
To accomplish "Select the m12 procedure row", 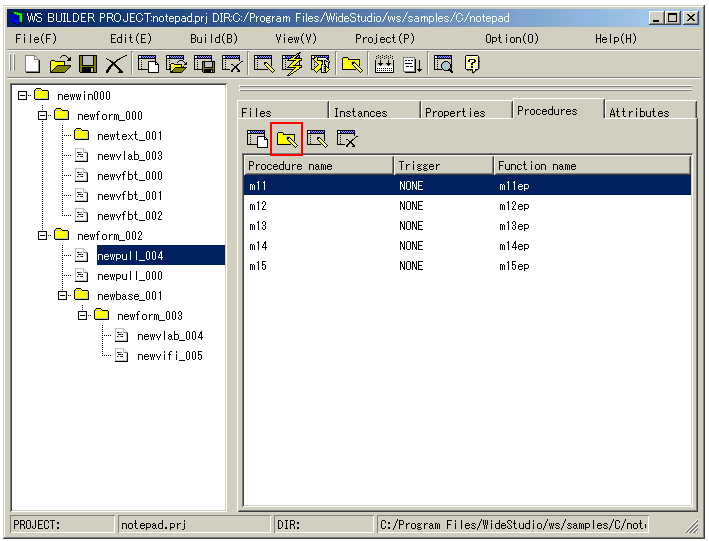I will click(467, 205).
